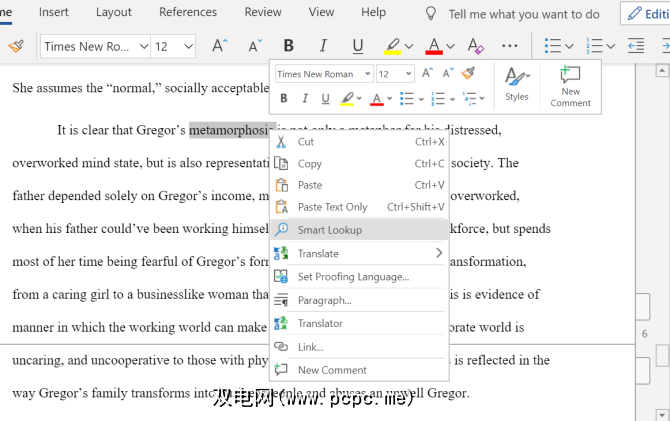670x421 pixels.
Task: Toggle Bold in the main ribbon
Action: [289, 47]
